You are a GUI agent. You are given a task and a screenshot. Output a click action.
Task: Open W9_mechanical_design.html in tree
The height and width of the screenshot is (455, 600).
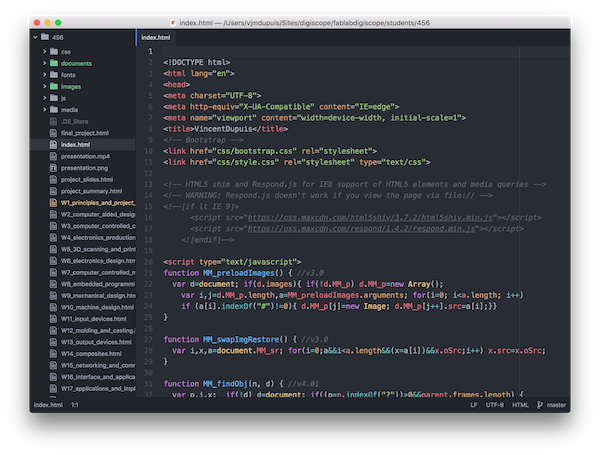[x=98, y=295]
